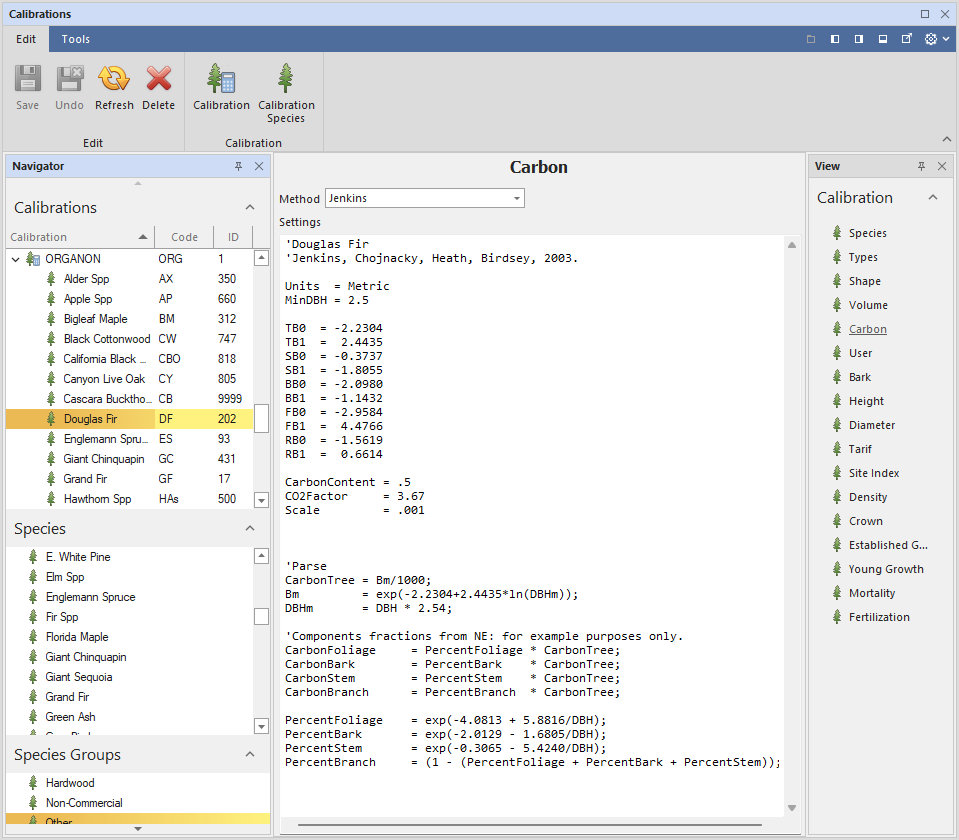This screenshot has width=959, height=840.
Task: Click the settings editor scroll-down arrow
Action: [792, 808]
